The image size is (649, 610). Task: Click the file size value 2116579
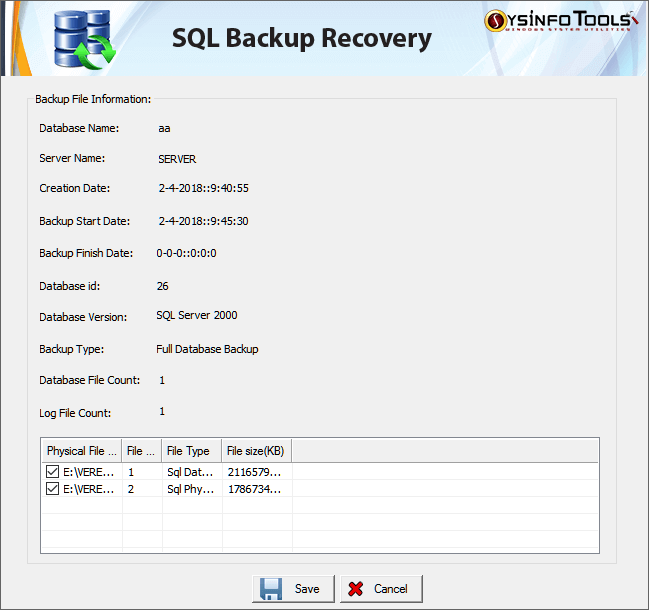click(x=254, y=471)
